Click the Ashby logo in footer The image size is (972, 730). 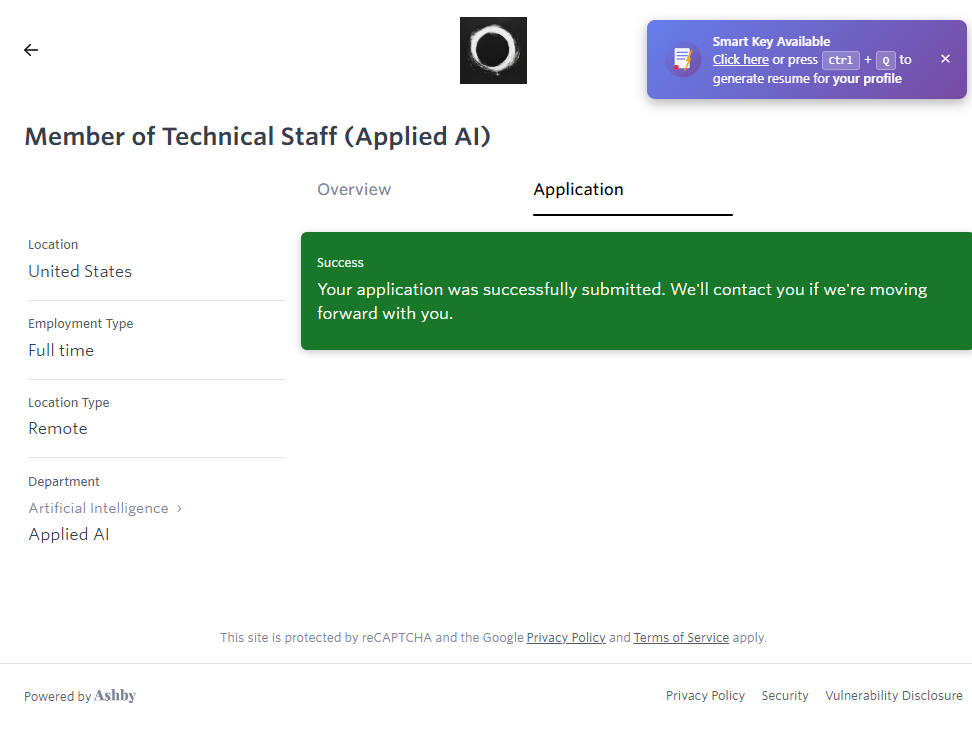(x=115, y=696)
